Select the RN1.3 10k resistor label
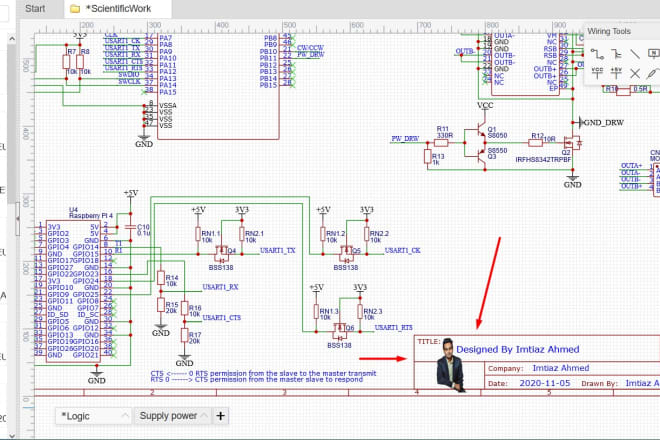 click(x=329, y=314)
